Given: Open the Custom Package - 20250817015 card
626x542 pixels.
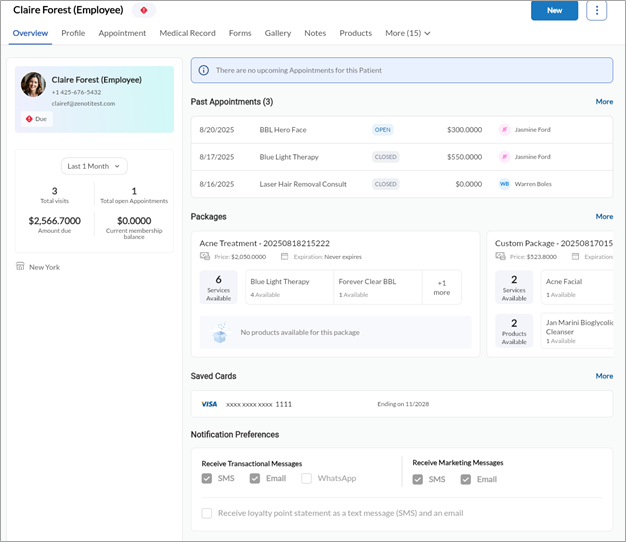Looking at the screenshot, I should [554, 243].
